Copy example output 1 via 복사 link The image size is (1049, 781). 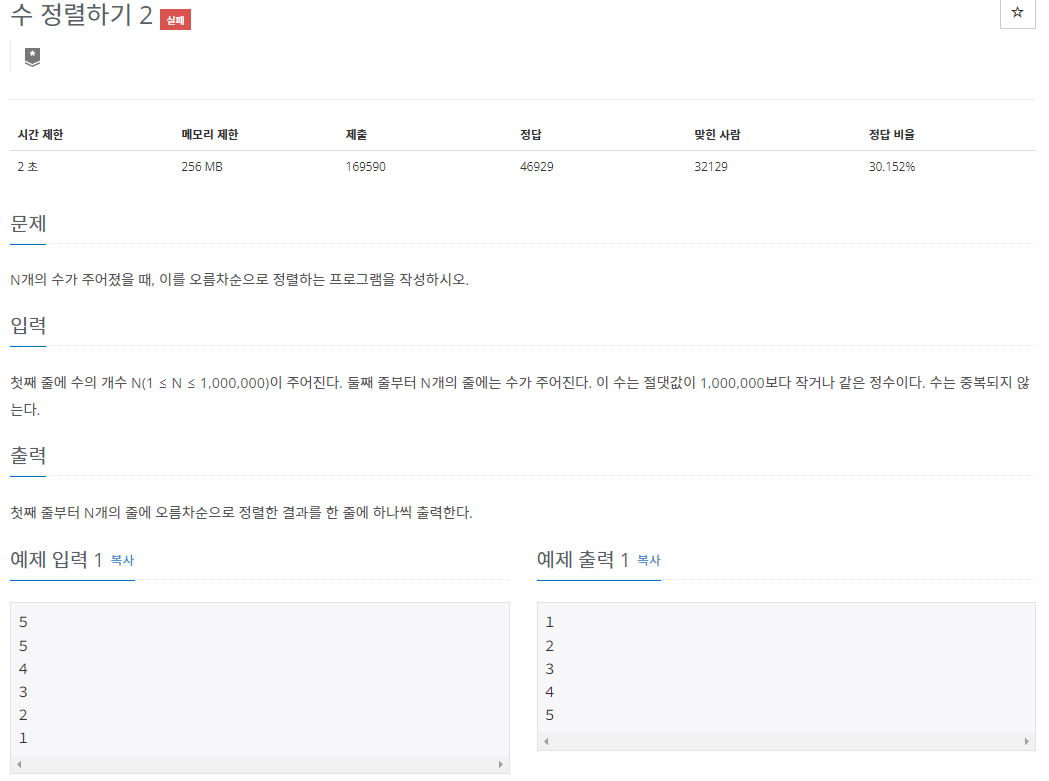648,559
